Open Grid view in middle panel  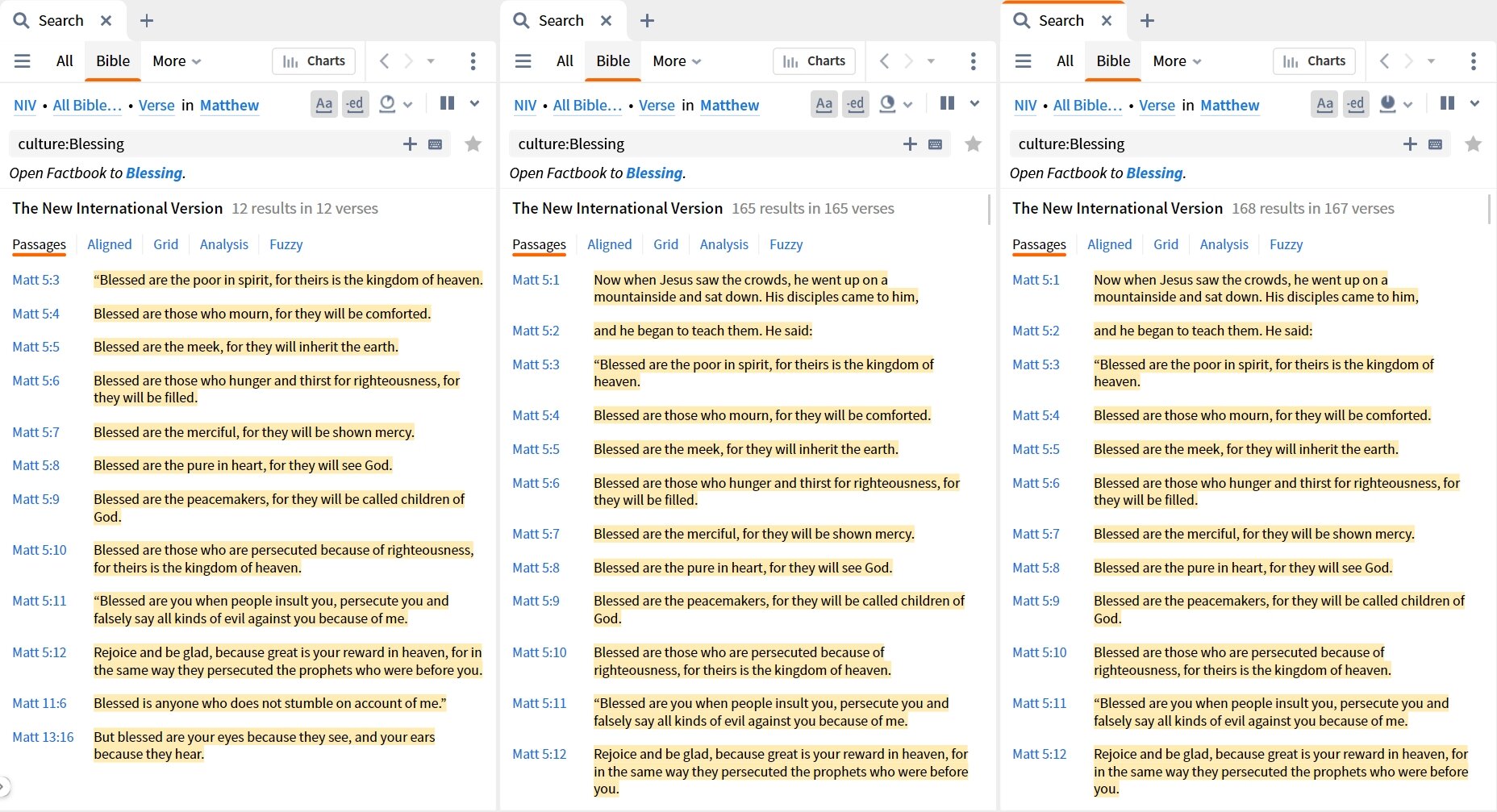coord(666,244)
